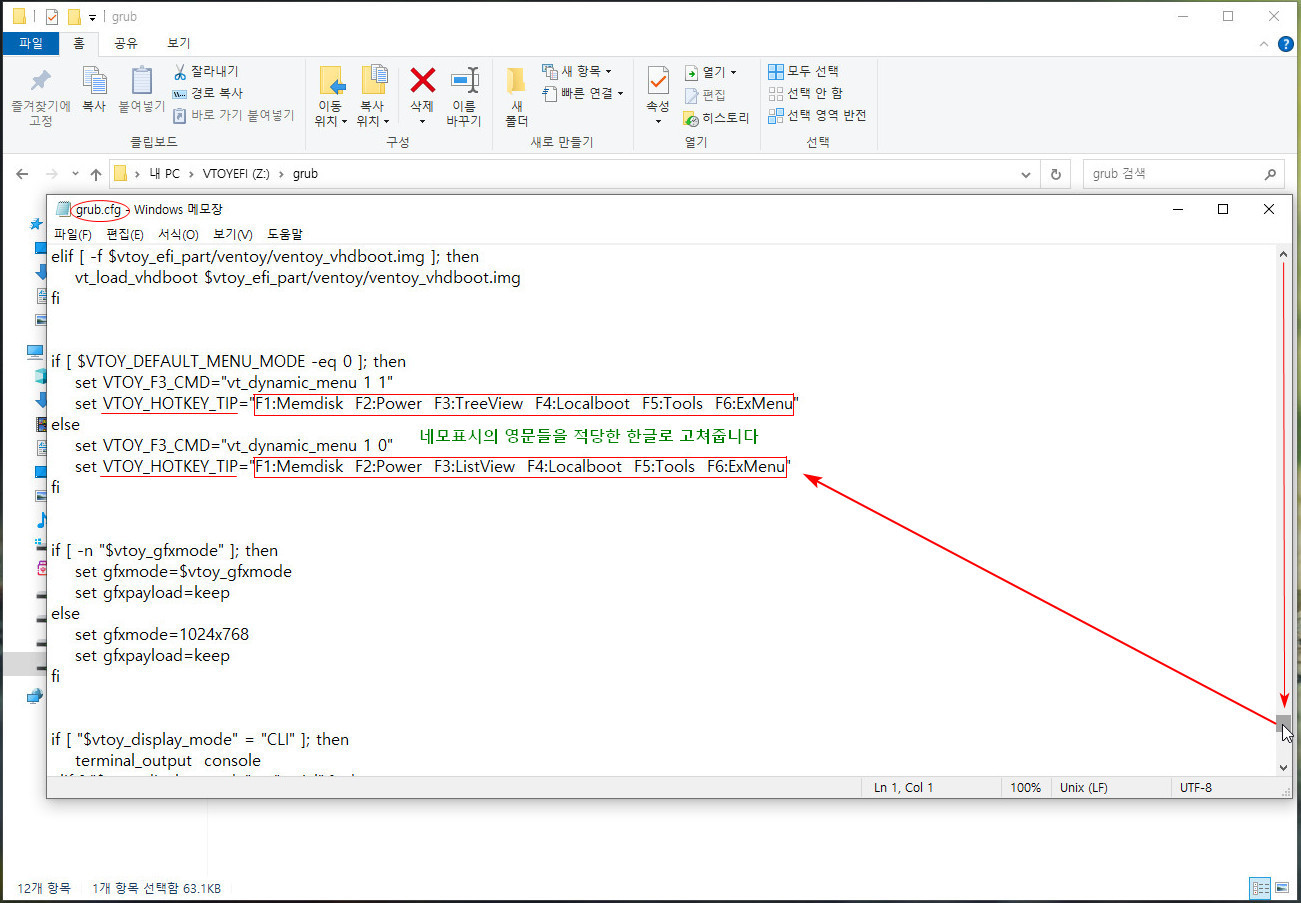The width and height of the screenshot is (1301, 903).
Task: Click the red Delete (삭제) icon
Action: [x=423, y=81]
